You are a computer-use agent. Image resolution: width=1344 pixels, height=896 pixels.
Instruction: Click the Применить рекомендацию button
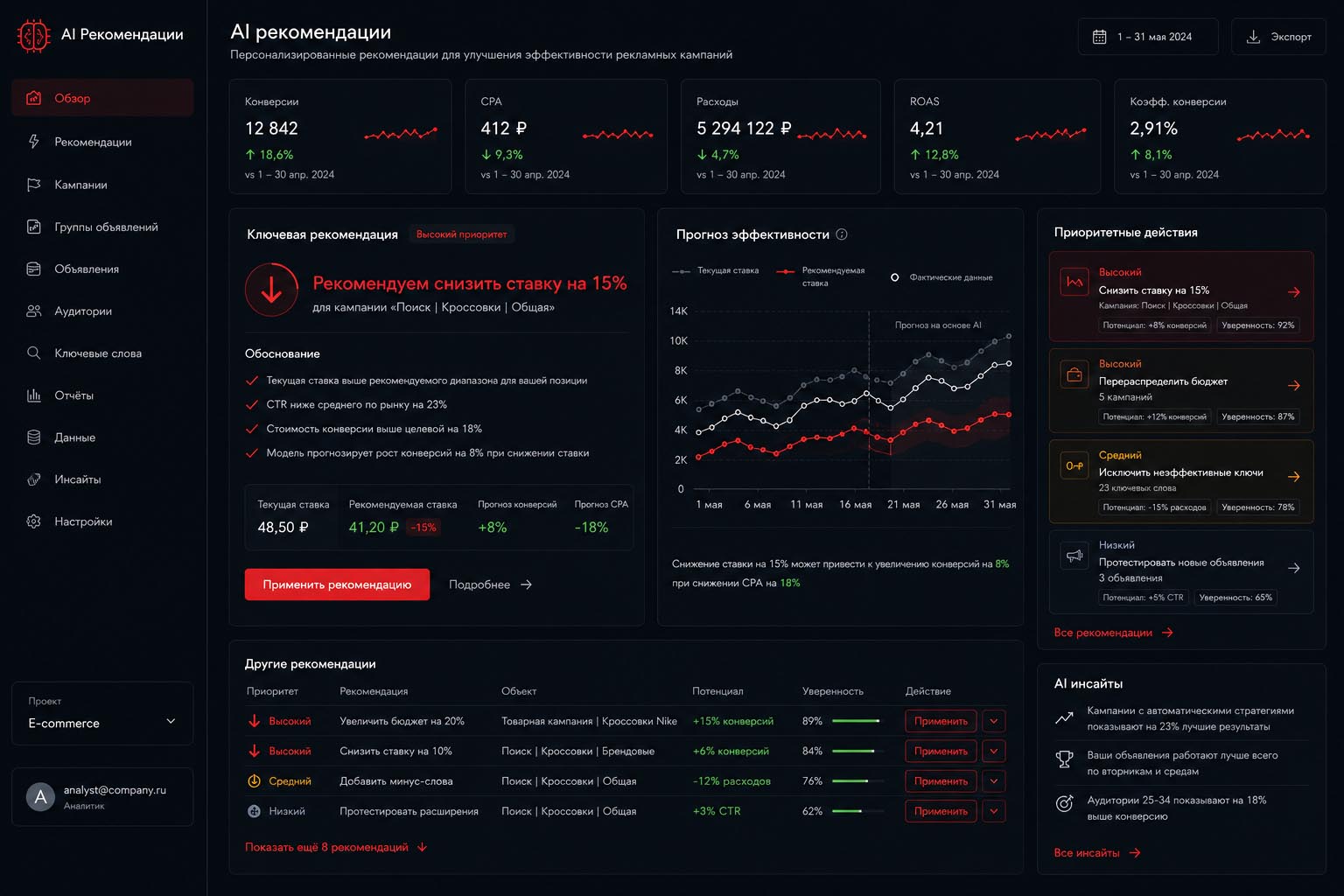pos(337,584)
